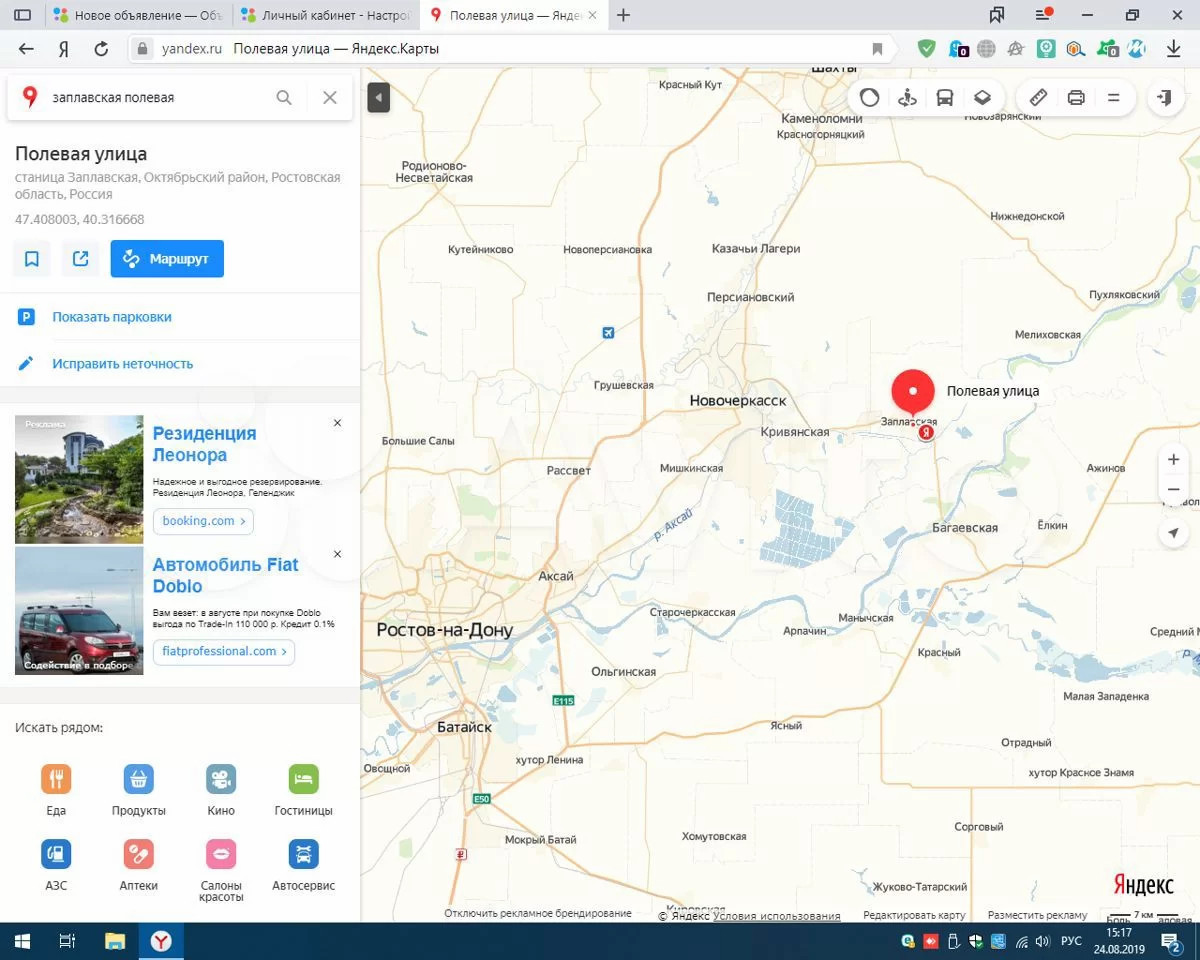Click 'Показать парковки' link

pos(112,317)
